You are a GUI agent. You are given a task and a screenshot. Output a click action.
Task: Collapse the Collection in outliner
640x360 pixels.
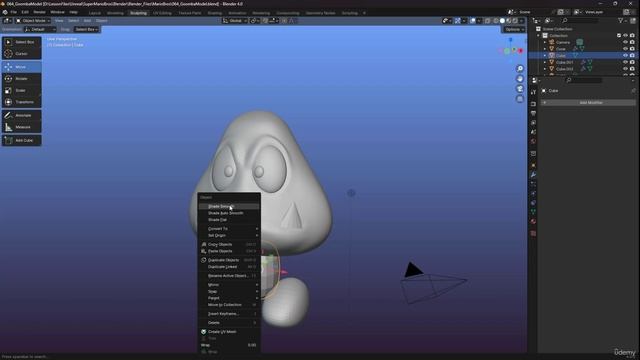pyautogui.click(x=539, y=36)
